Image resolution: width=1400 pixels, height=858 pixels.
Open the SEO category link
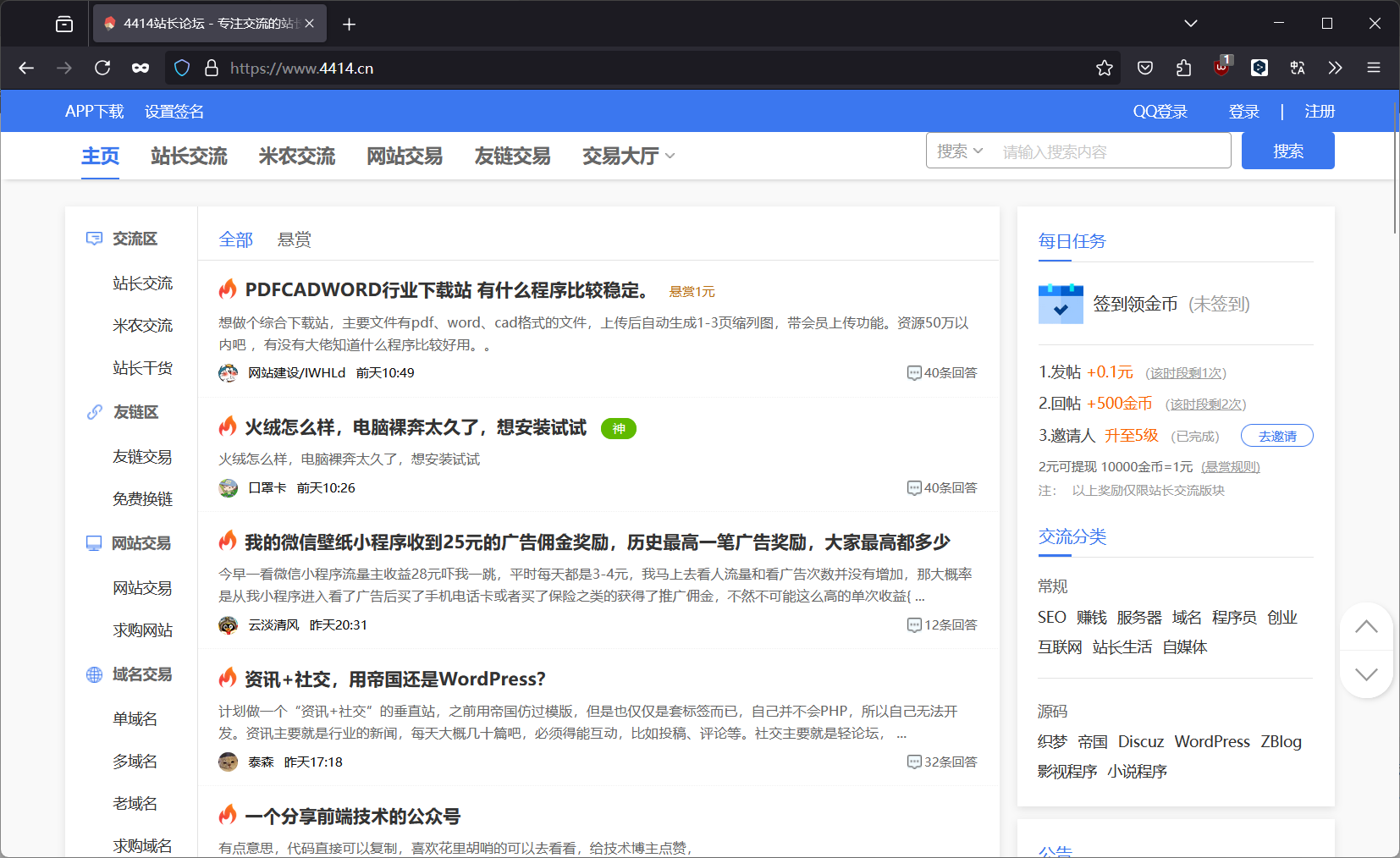(x=1052, y=618)
